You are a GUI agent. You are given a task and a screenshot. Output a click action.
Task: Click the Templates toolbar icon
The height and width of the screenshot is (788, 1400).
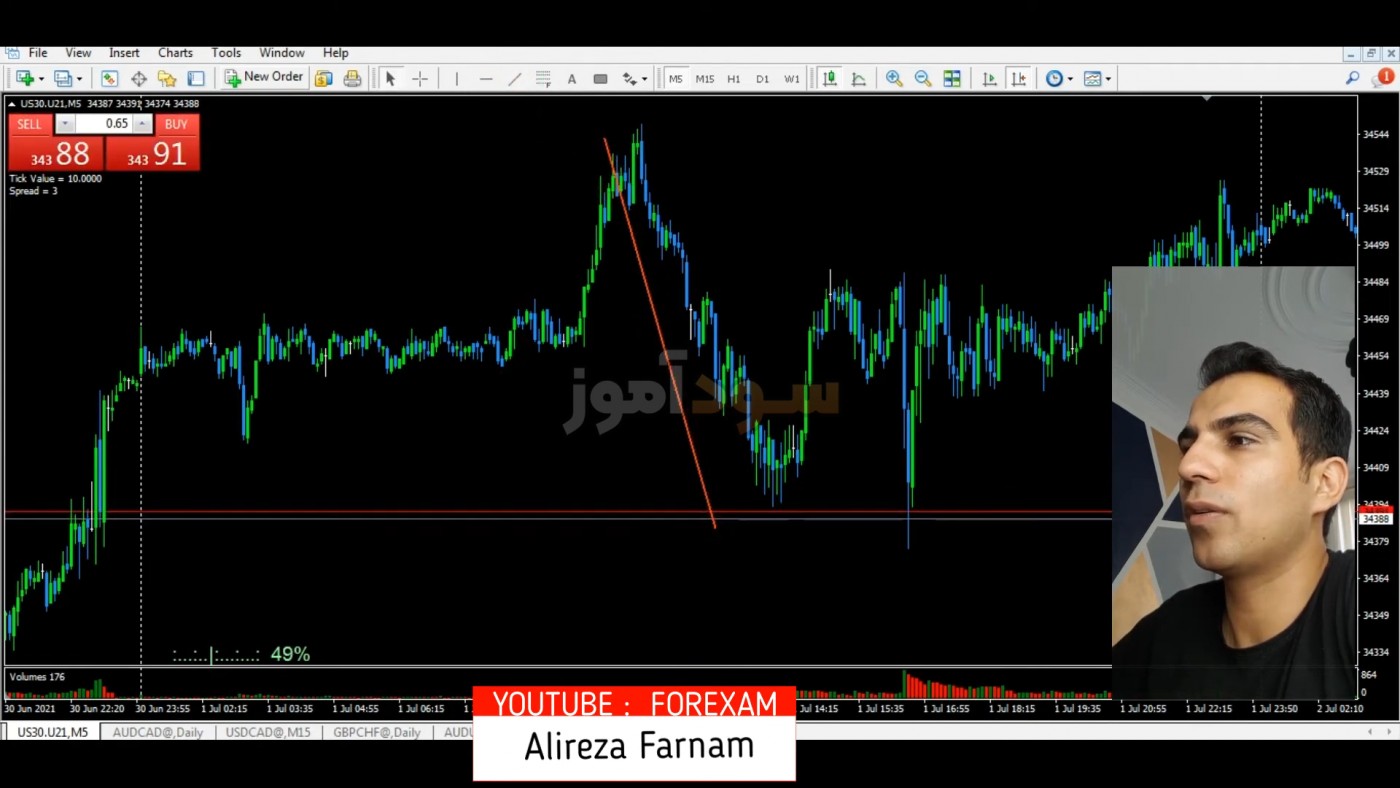tap(1093, 78)
